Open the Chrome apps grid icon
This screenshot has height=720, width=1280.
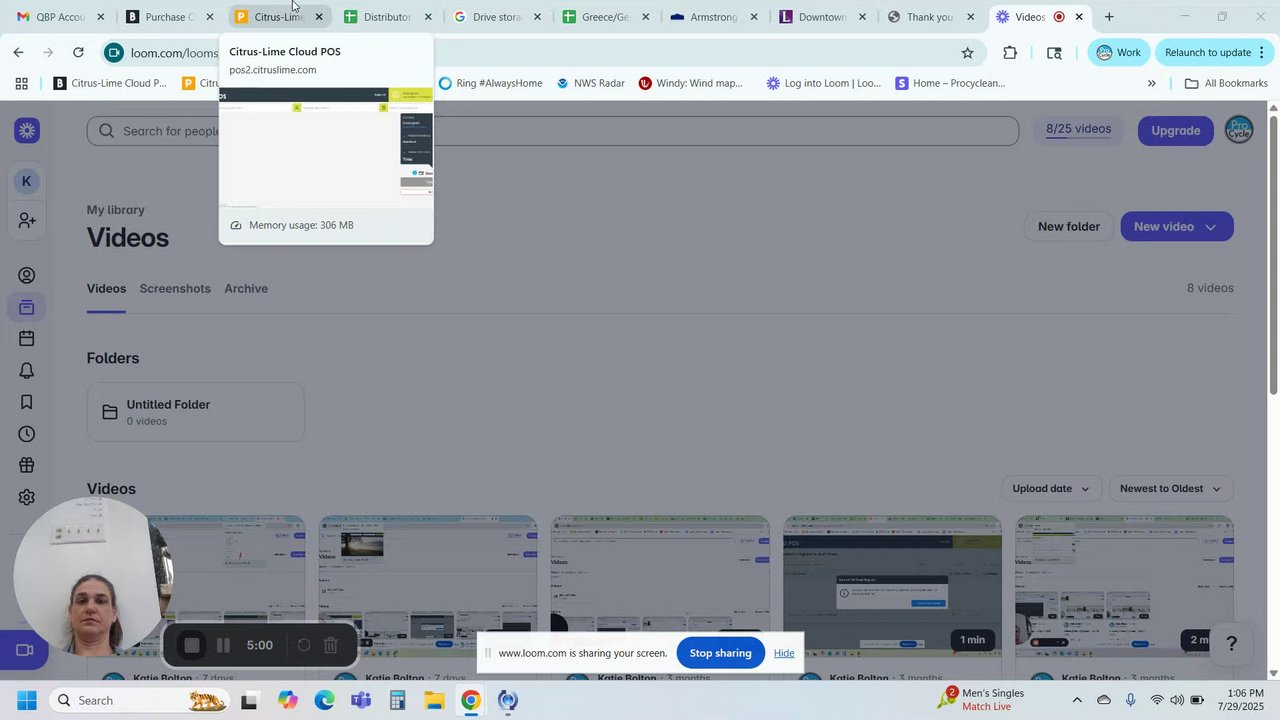coord(21,84)
